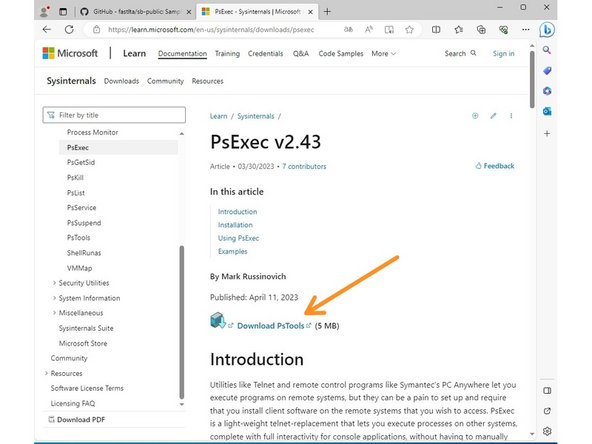
Task: Reload the page with the refresh icon
Action: point(69,29)
